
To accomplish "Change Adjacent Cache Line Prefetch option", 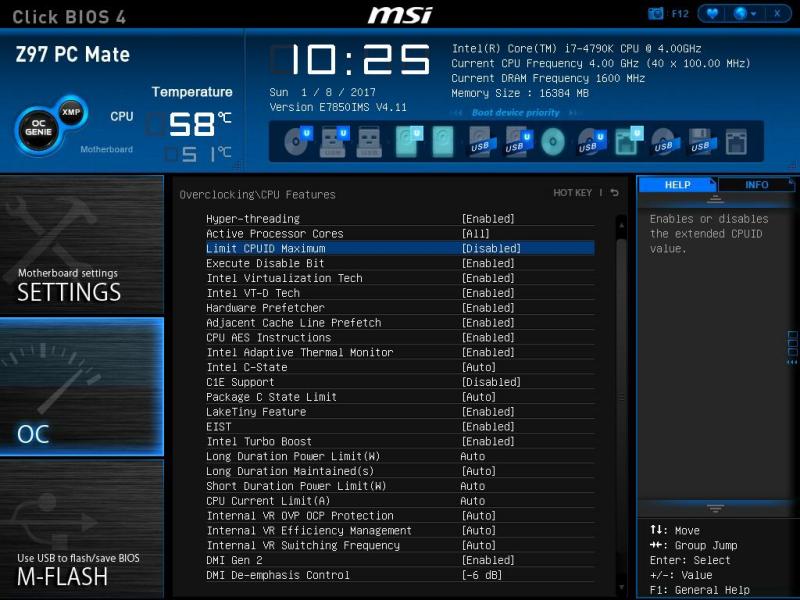I will [x=399, y=322].
